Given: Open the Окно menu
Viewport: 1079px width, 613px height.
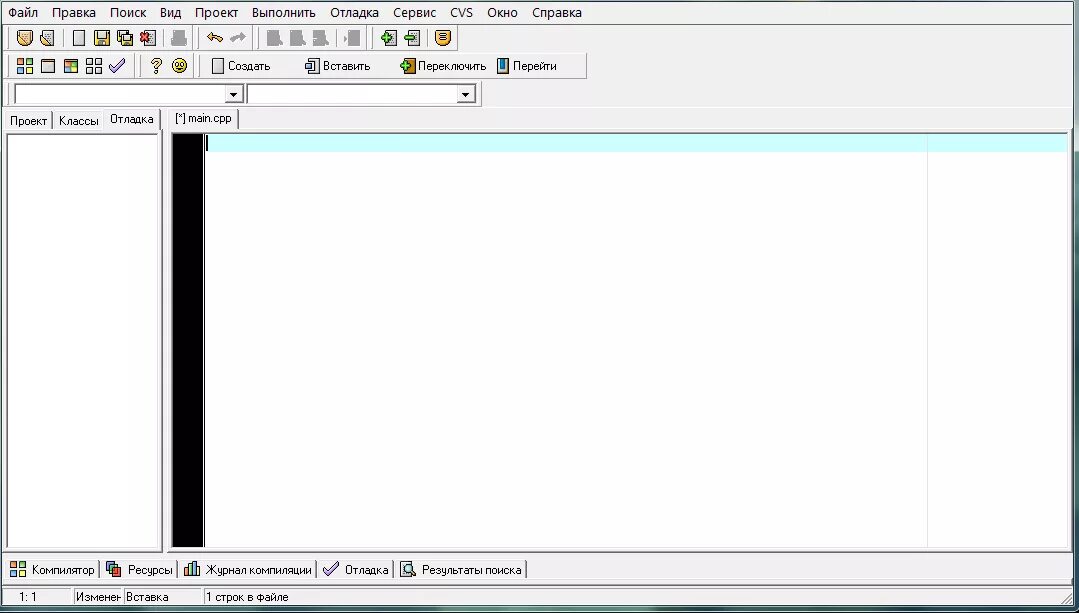Looking at the screenshot, I should (502, 12).
